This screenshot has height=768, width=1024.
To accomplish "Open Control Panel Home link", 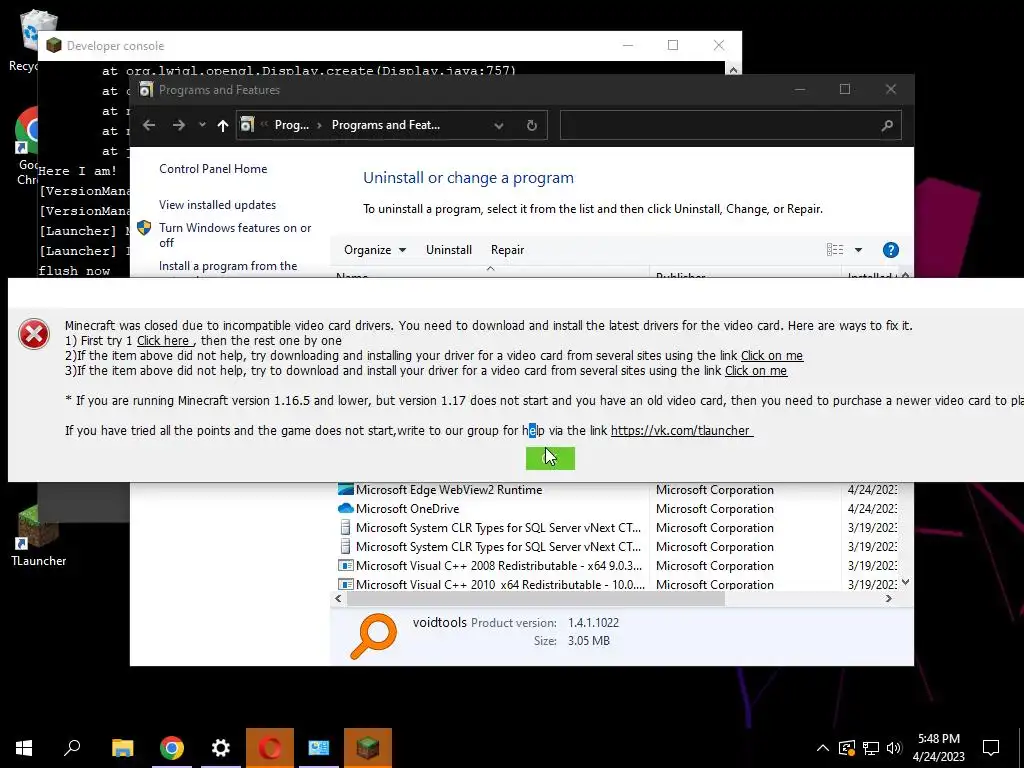I will coord(213,169).
